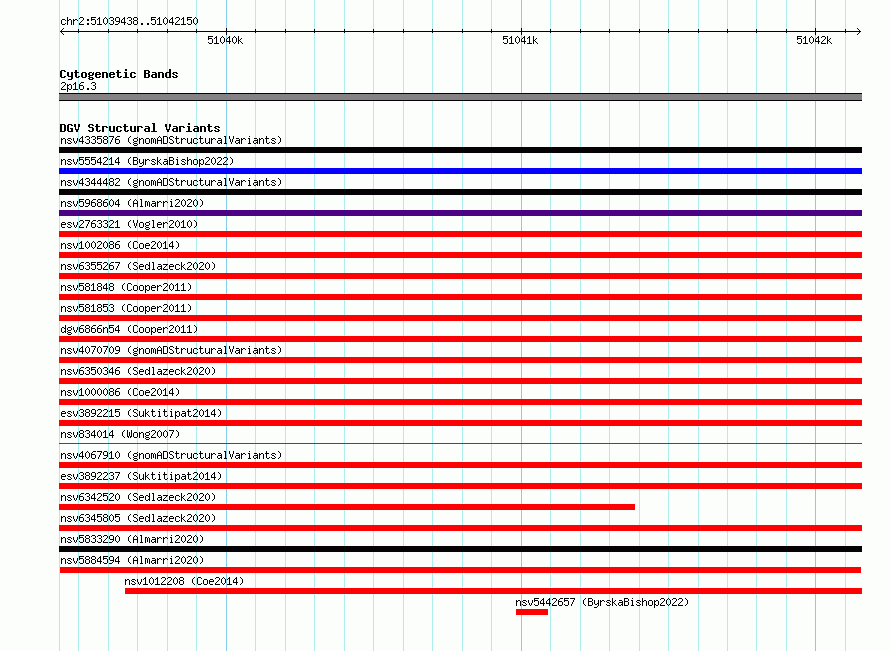The width and height of the screenshot is (890, 651).
Task: Click the 51042k ruler tick label
Action: [814, 40]
